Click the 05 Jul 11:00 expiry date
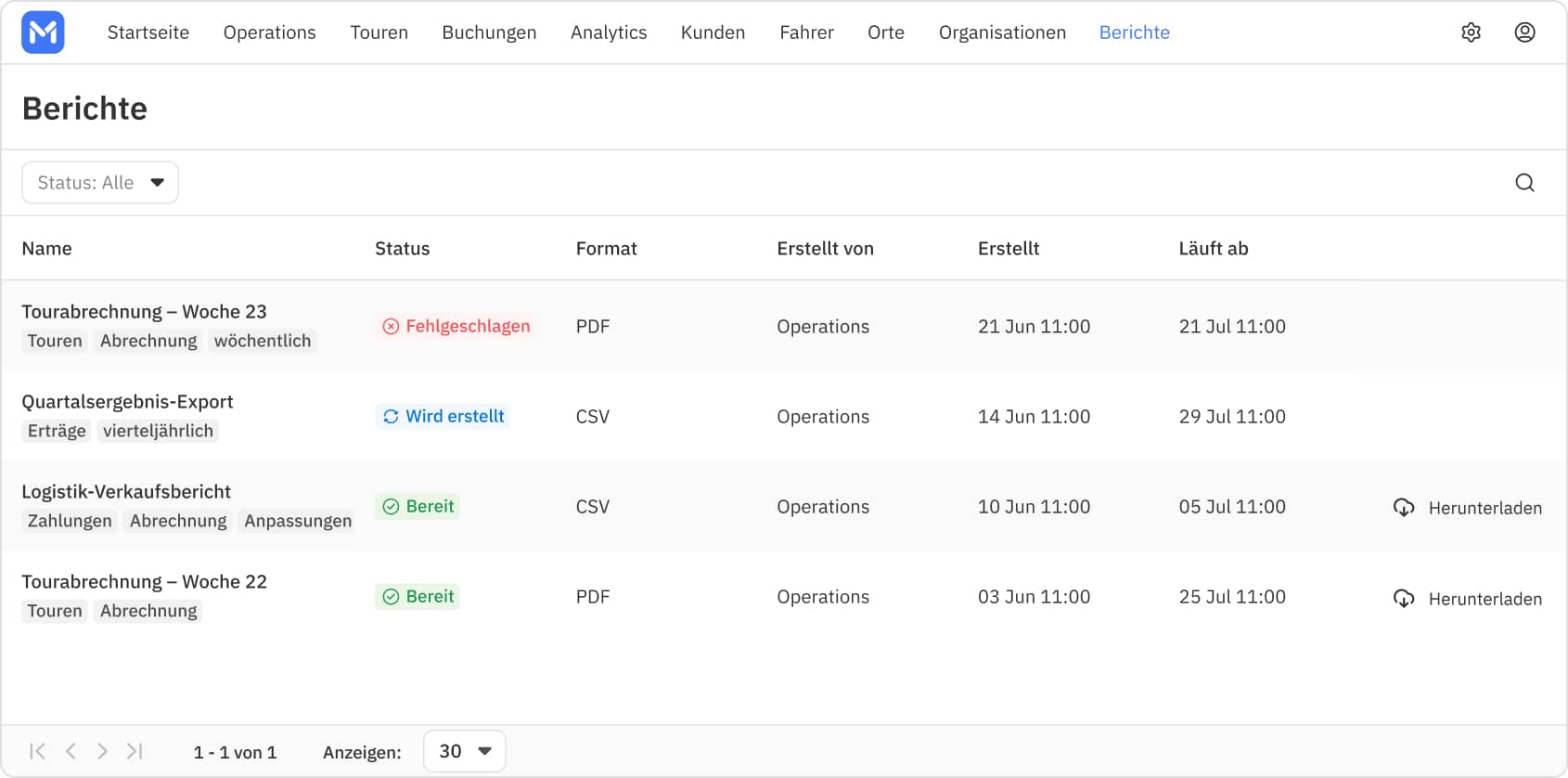 [x=1232, y=507]
